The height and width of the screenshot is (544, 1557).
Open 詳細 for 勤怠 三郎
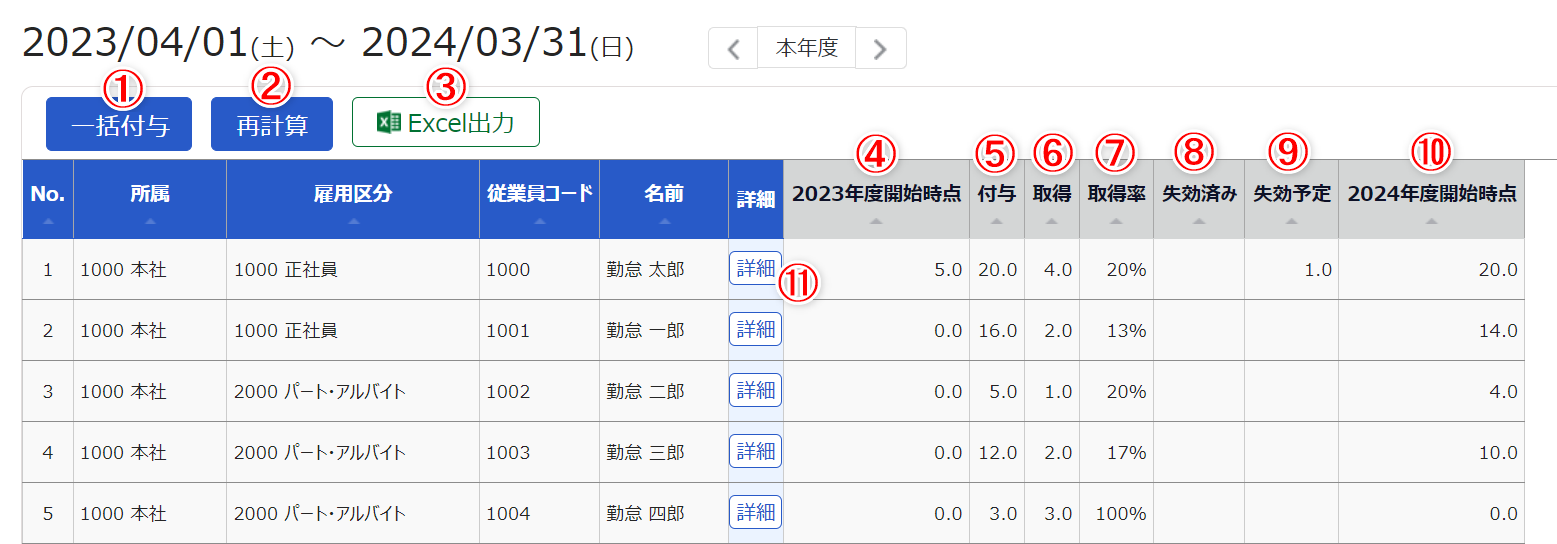[755, 452]
